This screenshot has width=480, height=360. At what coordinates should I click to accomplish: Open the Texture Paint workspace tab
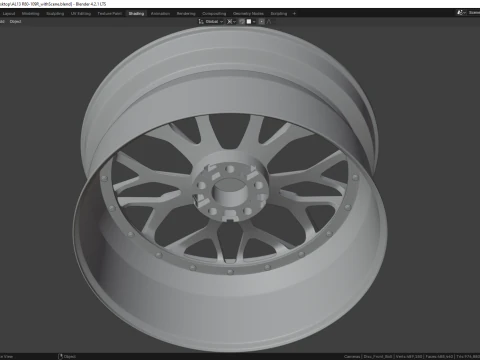point(110,14)
